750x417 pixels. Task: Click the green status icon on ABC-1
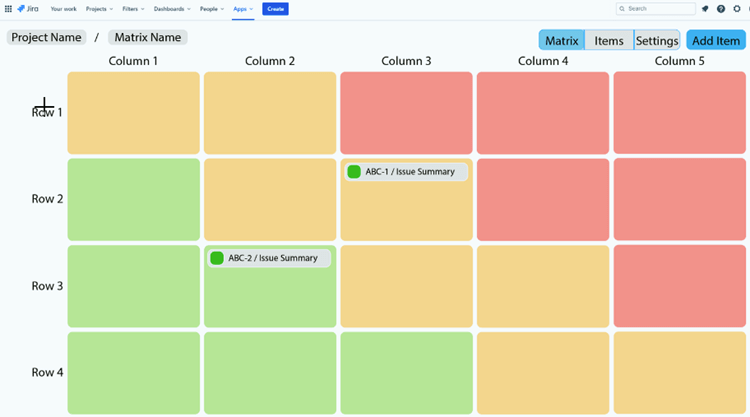click(354, 172)
